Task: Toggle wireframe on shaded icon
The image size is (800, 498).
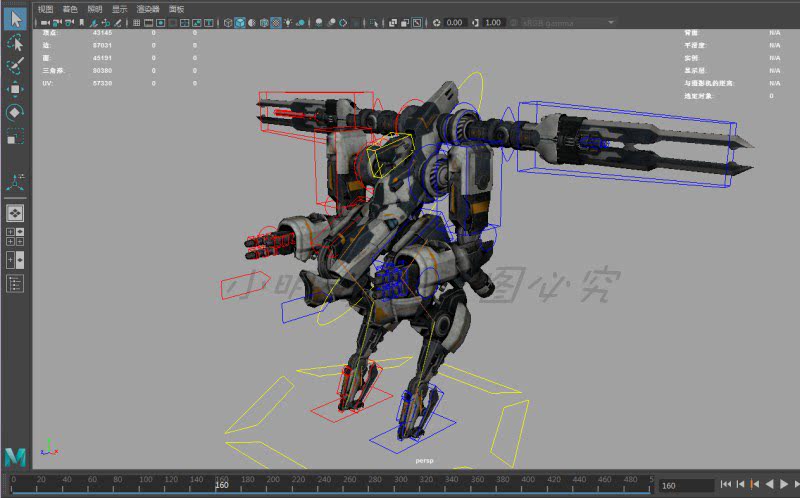Action: click(264, 22)
